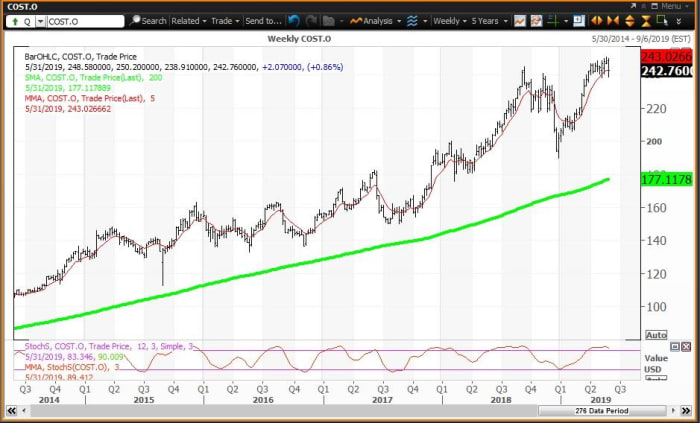Open the Menu dropdown in title bar
700x423 pixels.
point(675,6)
